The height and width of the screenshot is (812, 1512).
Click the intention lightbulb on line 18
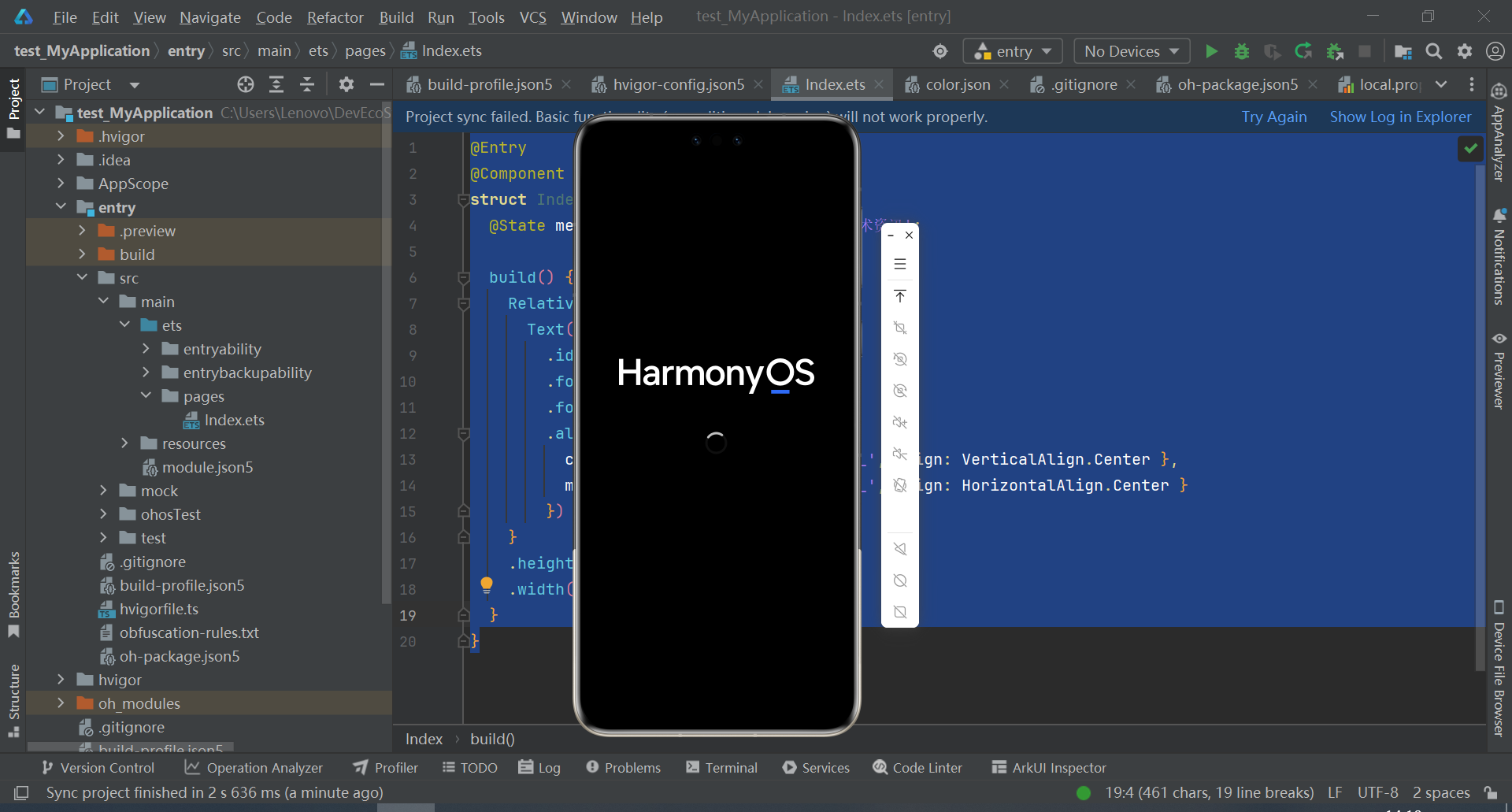487,585
